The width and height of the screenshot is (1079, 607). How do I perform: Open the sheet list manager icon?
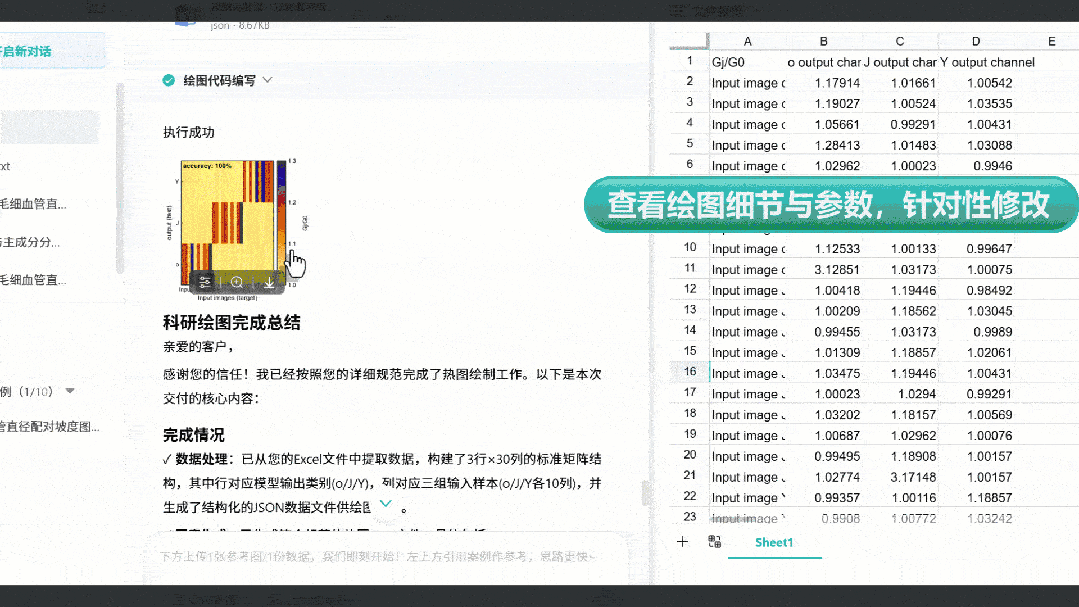(714, 542)
